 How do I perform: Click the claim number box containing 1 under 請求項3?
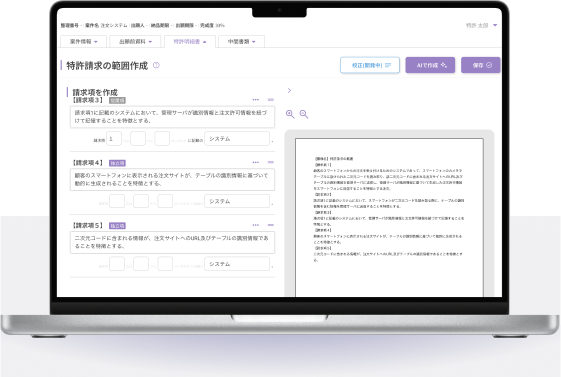(114, 138)
